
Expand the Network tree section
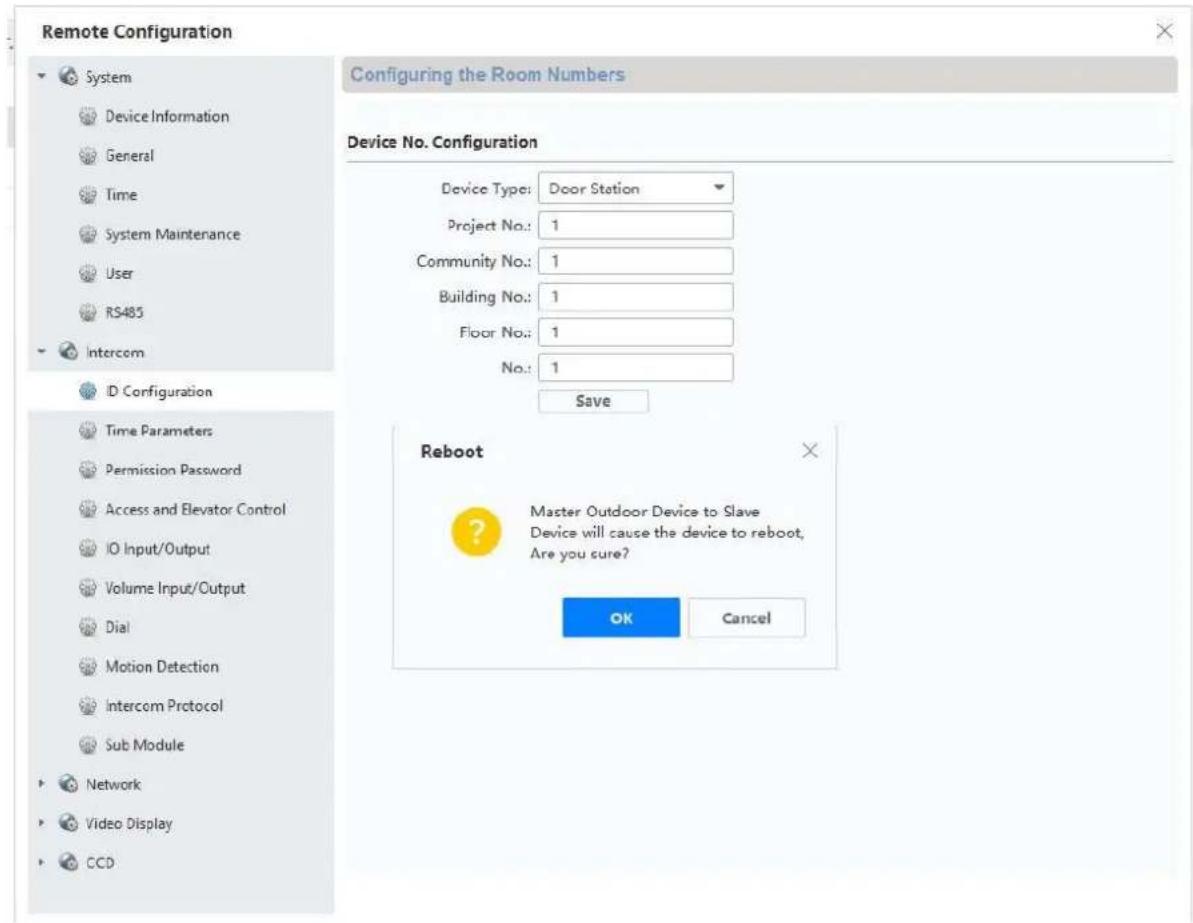(43, 784)
